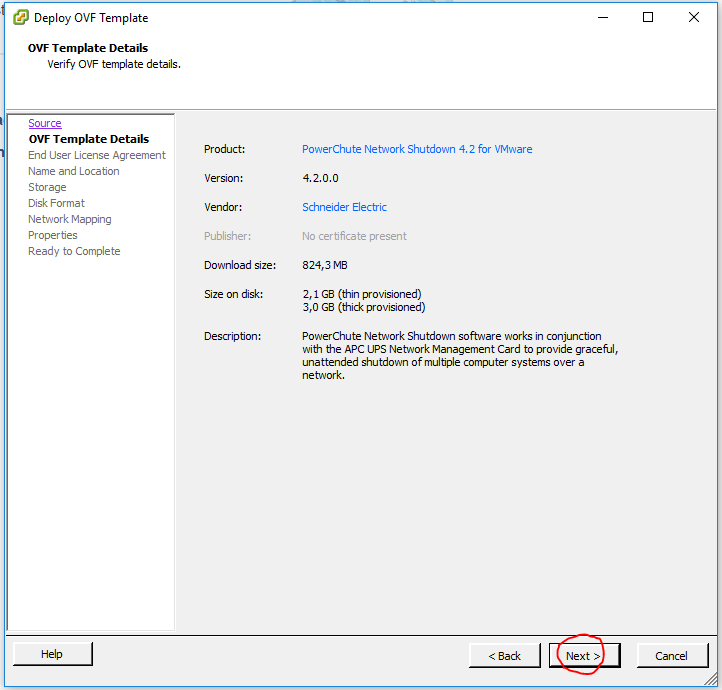Click the Download size: label

[240, 265]
